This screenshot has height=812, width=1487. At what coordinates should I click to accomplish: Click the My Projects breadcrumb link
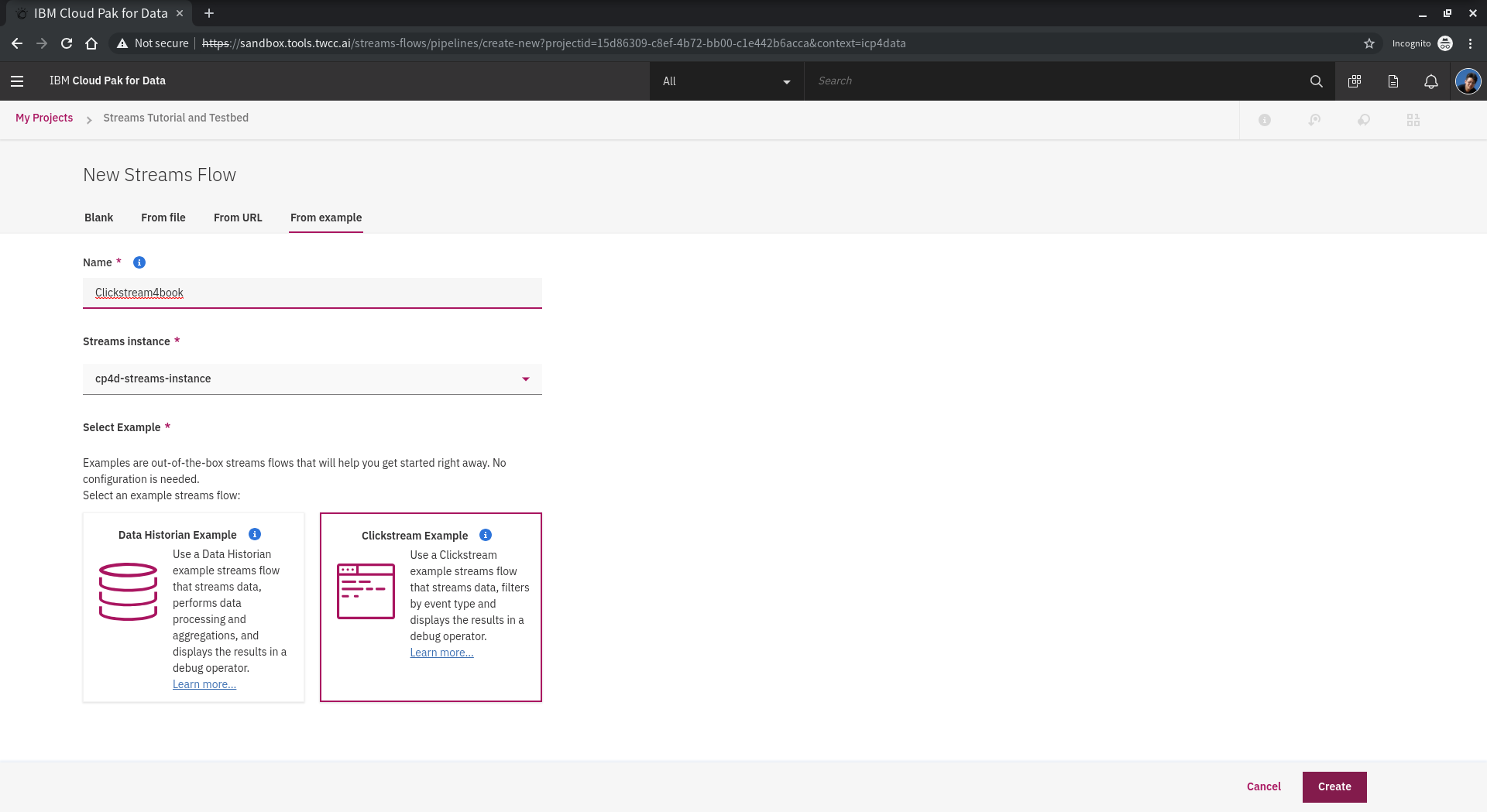click(x=44, y=118)
